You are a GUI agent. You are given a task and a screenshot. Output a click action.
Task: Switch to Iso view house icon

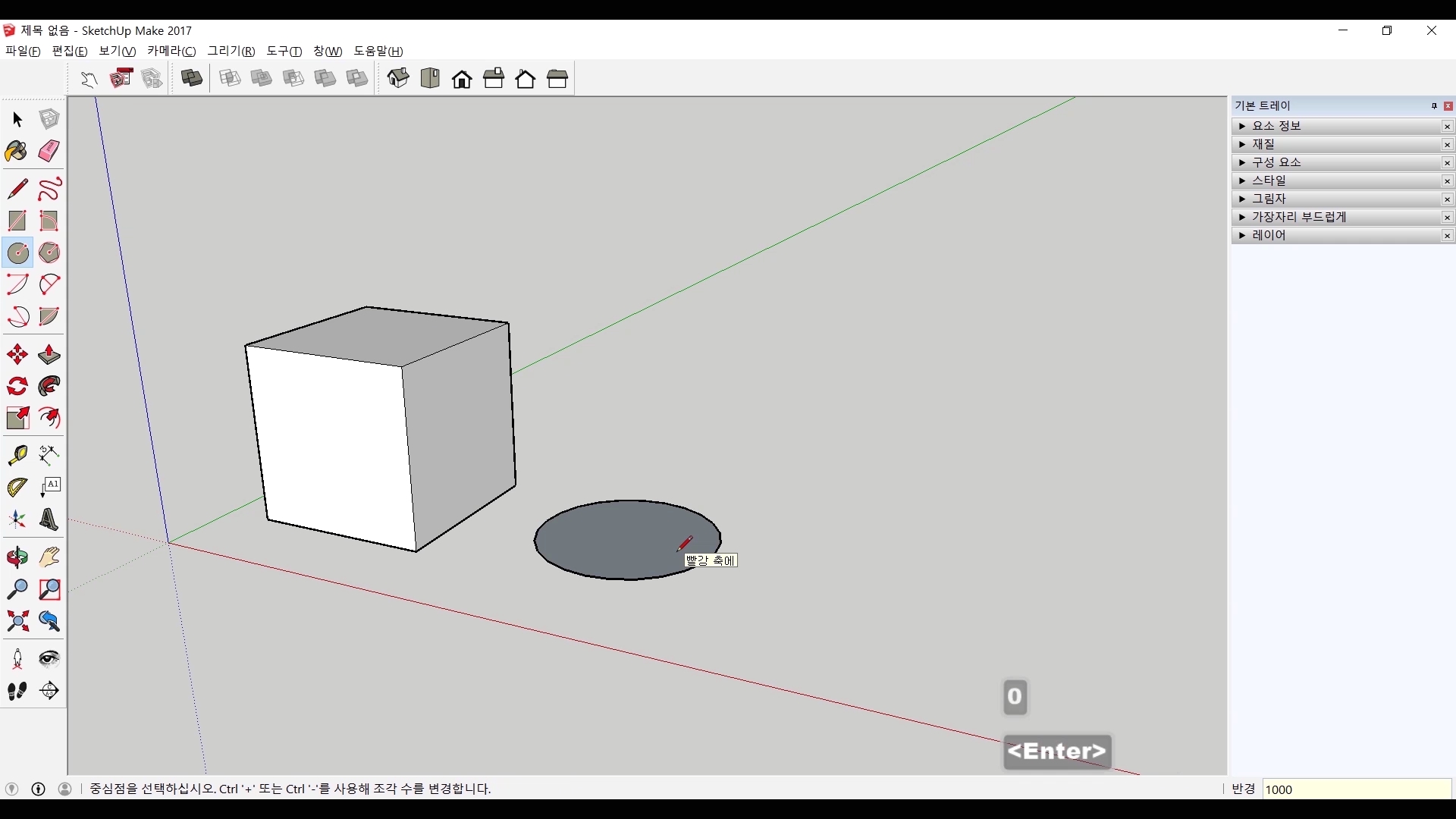point(398,78)
